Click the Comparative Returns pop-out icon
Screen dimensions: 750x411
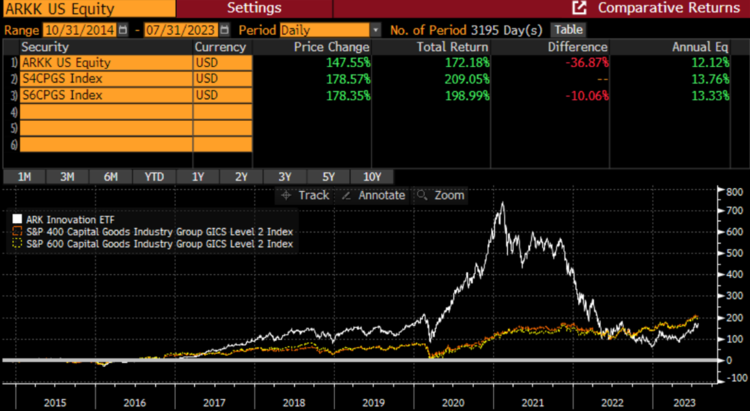pyautogui.click(x=579, y=8)
